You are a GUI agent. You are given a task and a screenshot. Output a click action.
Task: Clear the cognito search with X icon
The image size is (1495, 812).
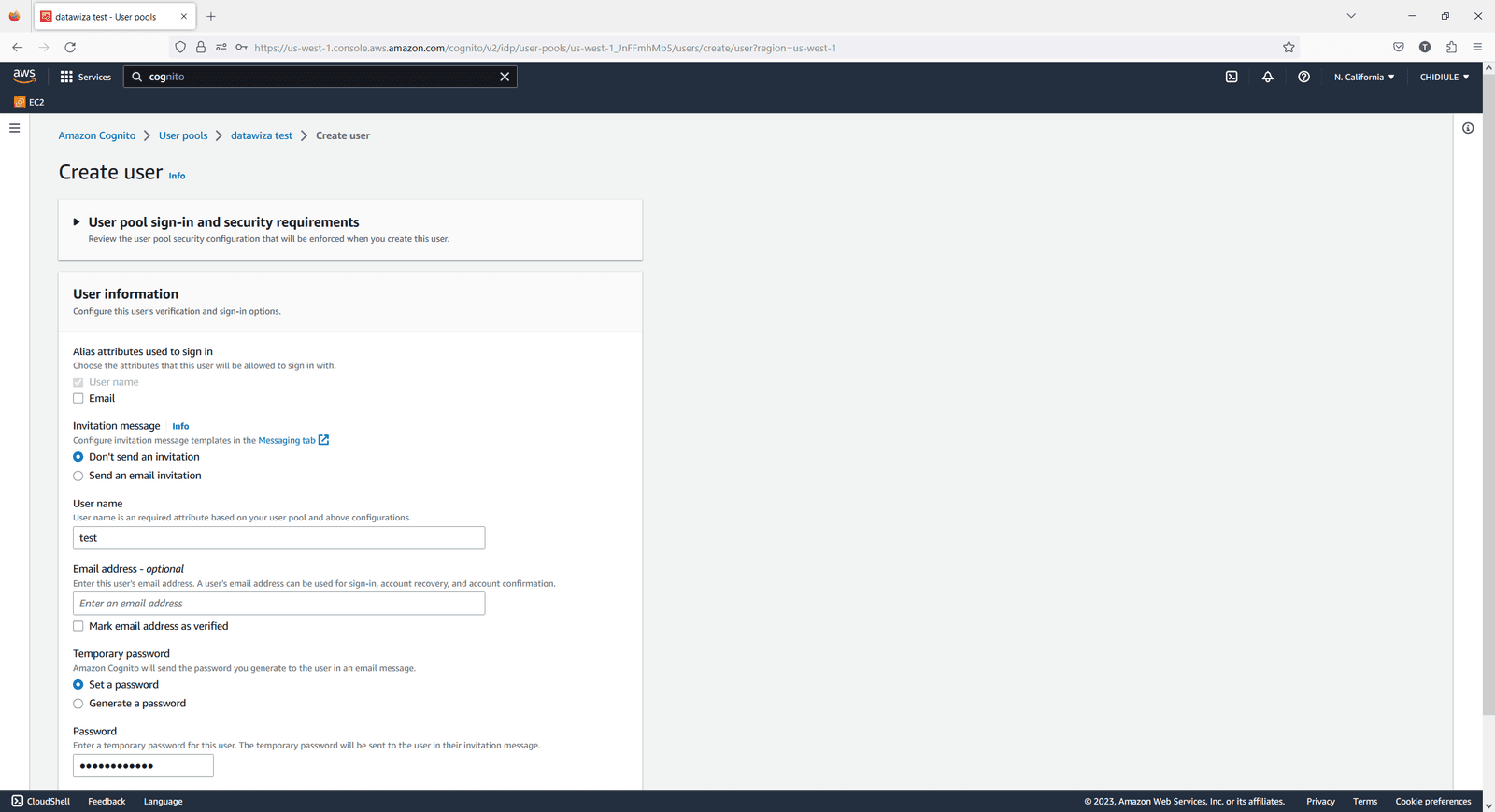pos(505,77)
